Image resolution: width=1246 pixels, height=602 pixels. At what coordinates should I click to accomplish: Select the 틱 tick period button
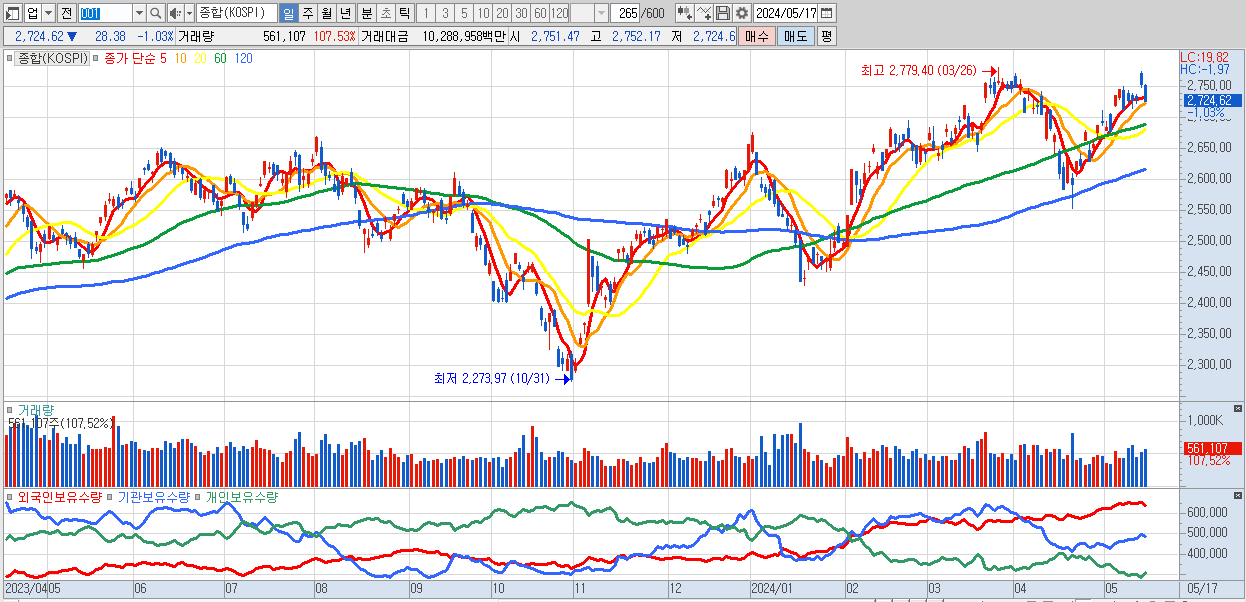point(404,13)
